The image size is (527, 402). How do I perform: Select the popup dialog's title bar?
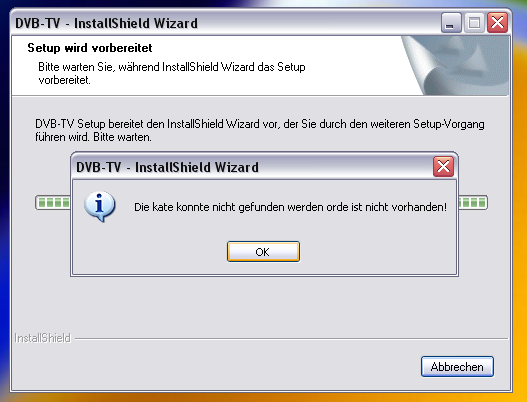pyautogui.click(x=252, y=167)
